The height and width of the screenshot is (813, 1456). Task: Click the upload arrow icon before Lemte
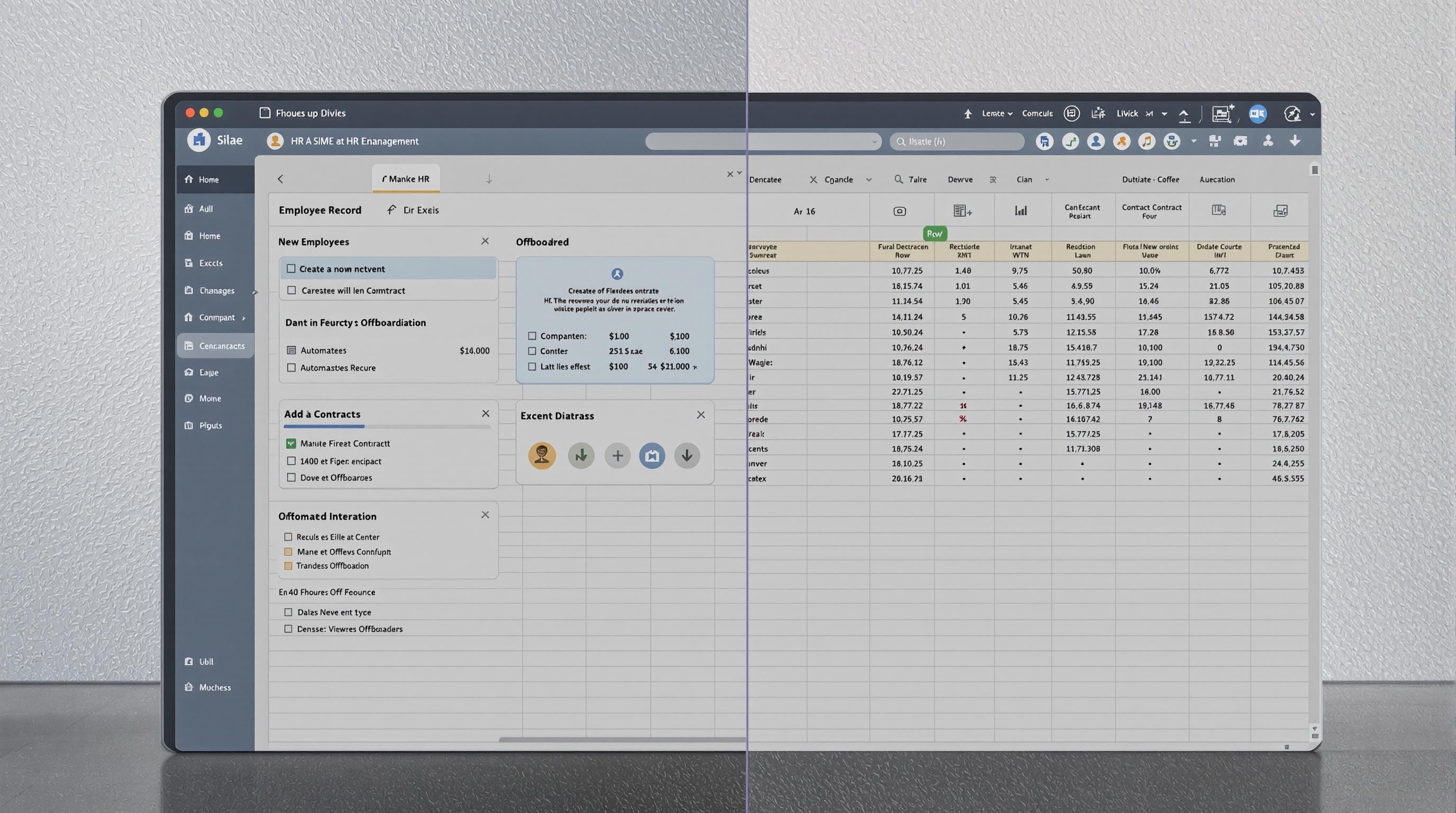coord(968,114)
